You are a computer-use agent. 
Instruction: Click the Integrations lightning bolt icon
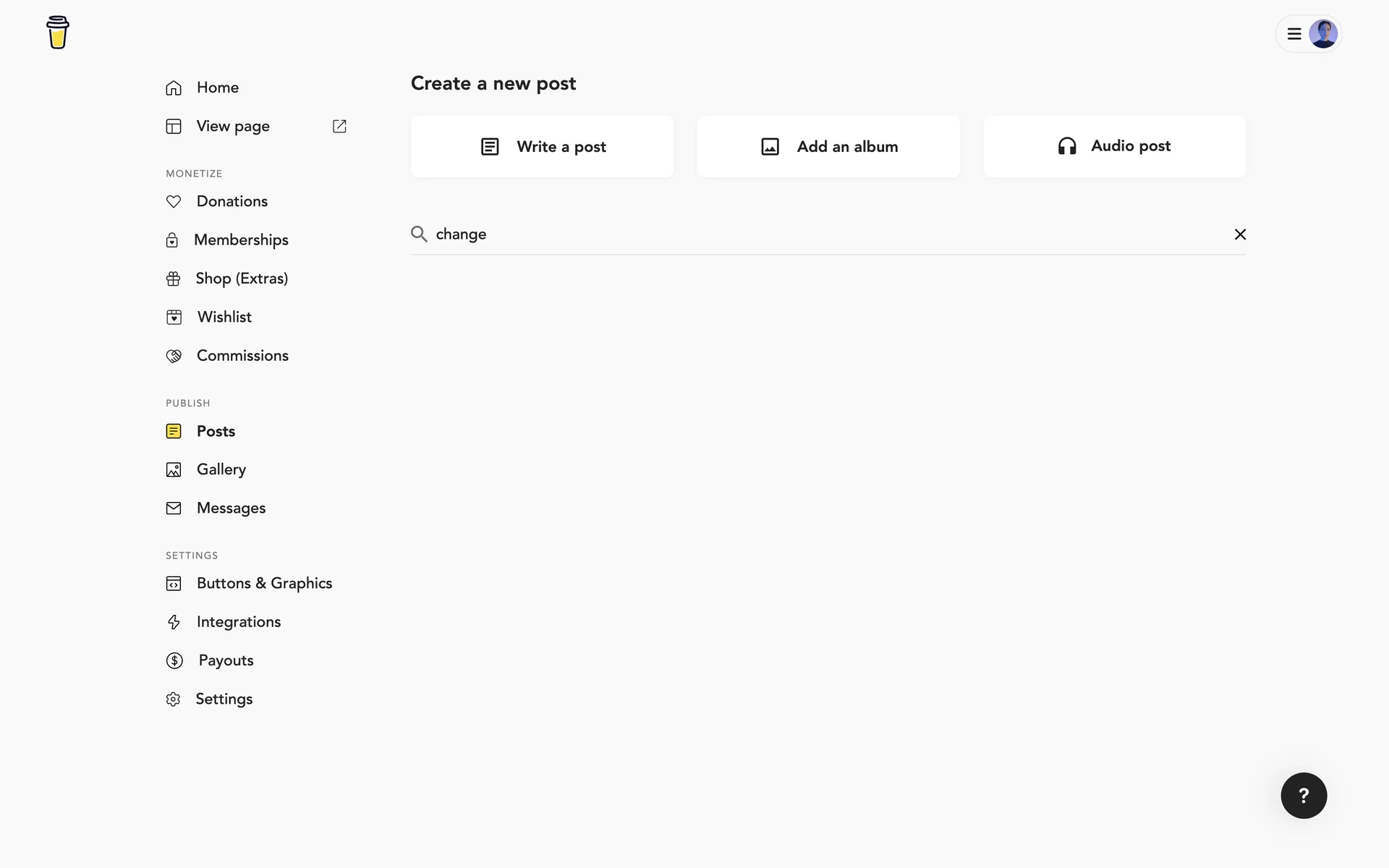tap(174, 622)
